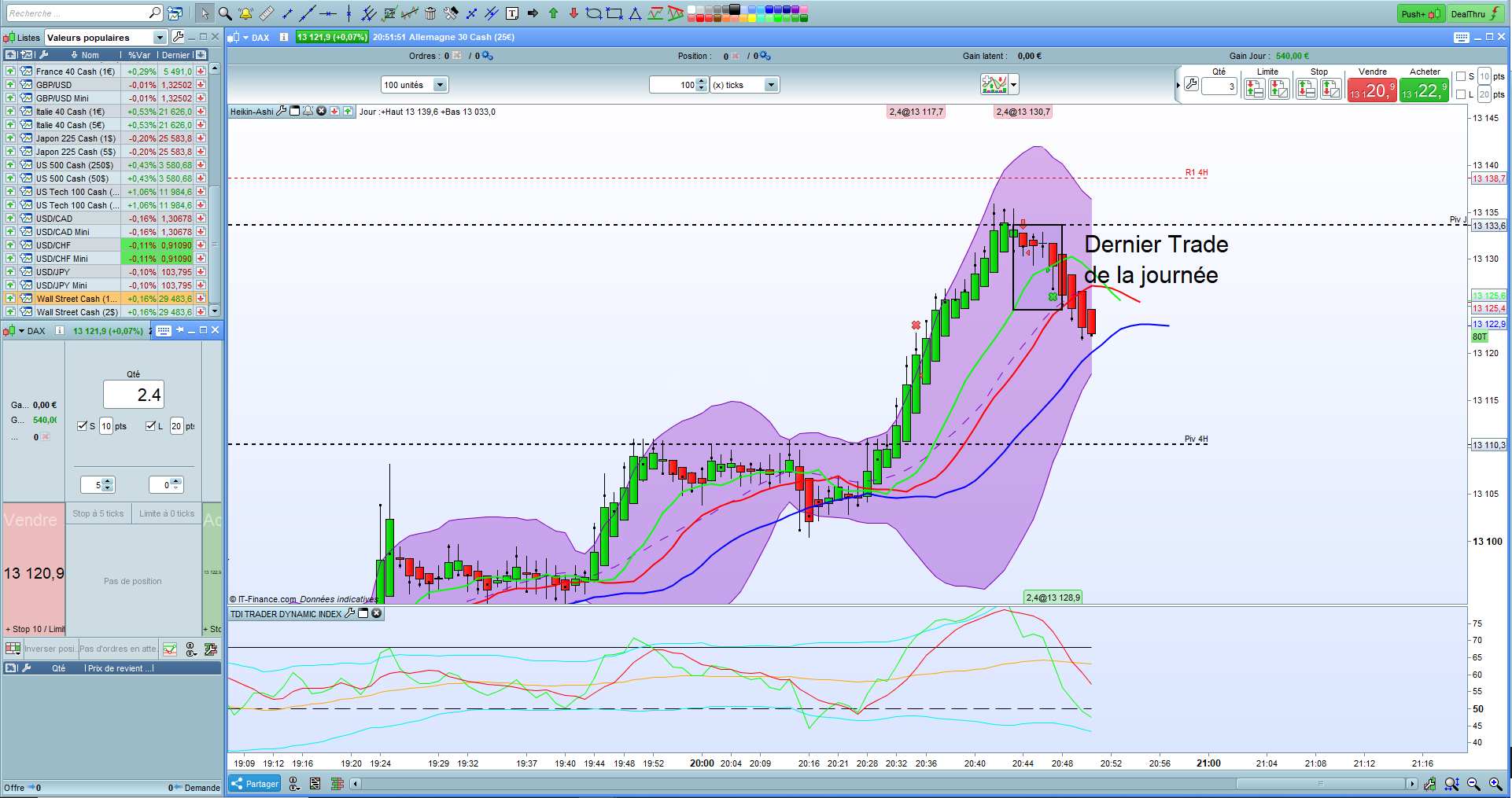Open the wrench settings next to Qté field
The height and width of the screenshot is (798, 1512).
click(1191, 85)
